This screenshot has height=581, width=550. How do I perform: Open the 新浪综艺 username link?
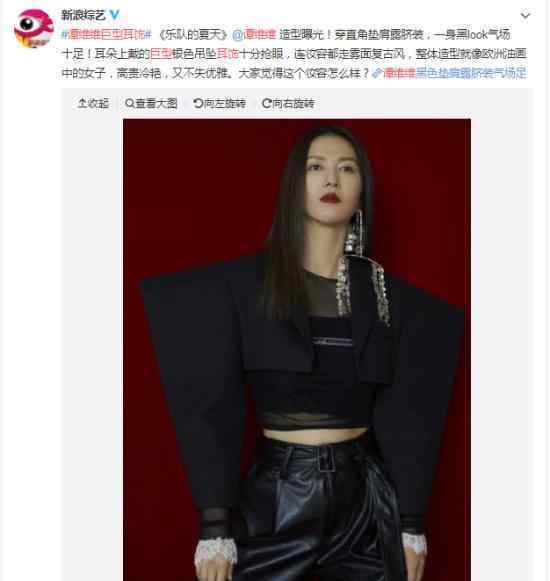coord(83,15)
